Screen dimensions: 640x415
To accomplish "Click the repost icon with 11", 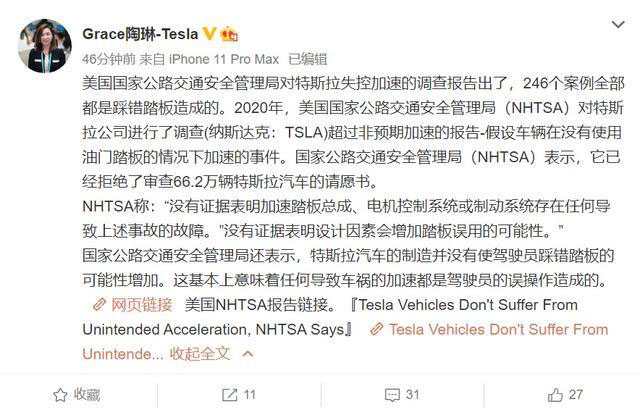I will (x=228, y=394).
